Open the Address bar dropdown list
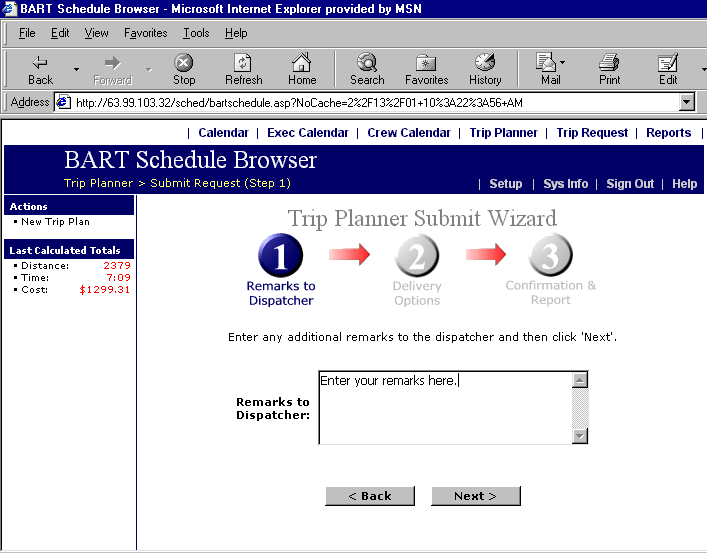The image size is (707, 553). (x=686, y=102)
